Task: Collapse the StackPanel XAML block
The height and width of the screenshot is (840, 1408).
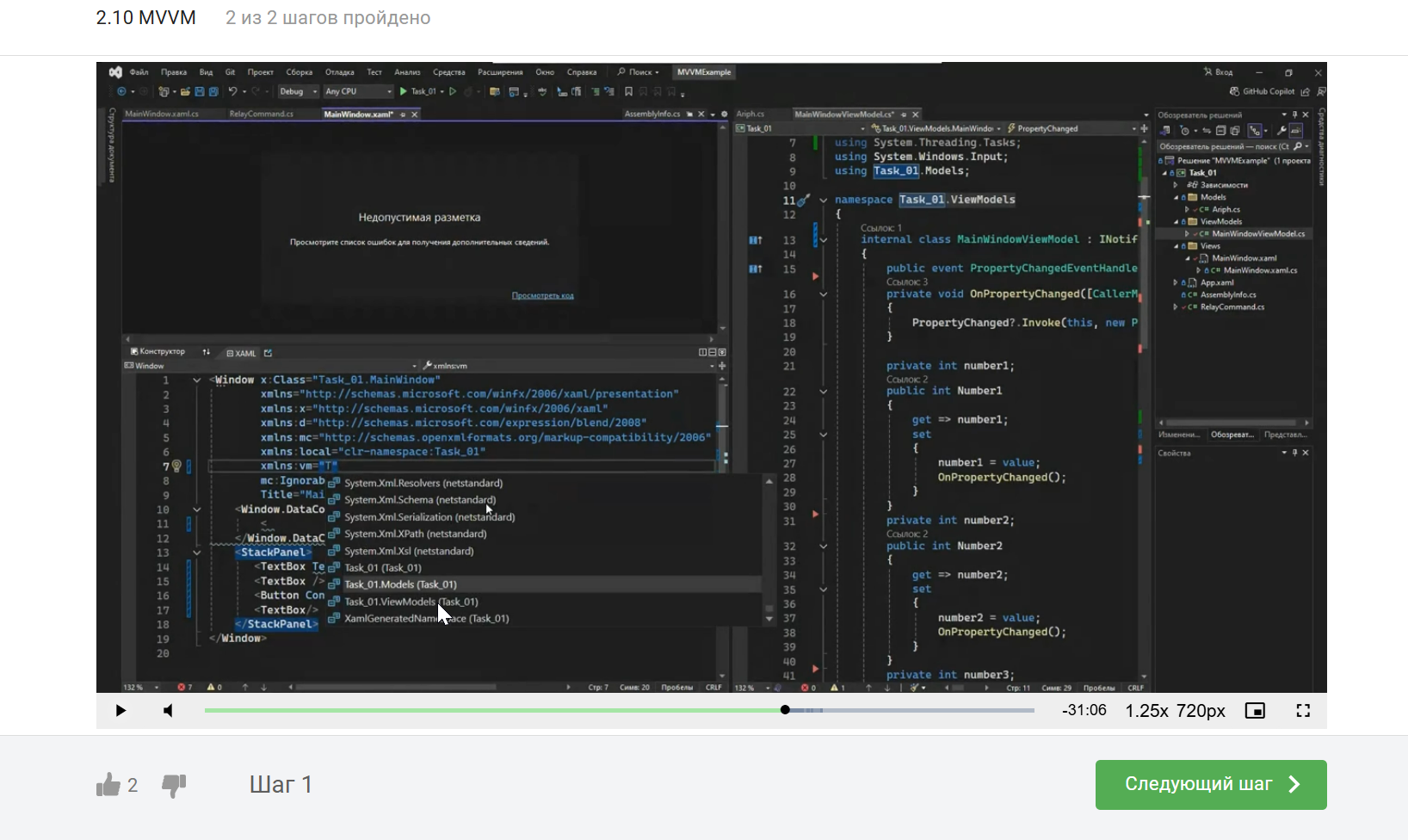Action: (197, 553)
